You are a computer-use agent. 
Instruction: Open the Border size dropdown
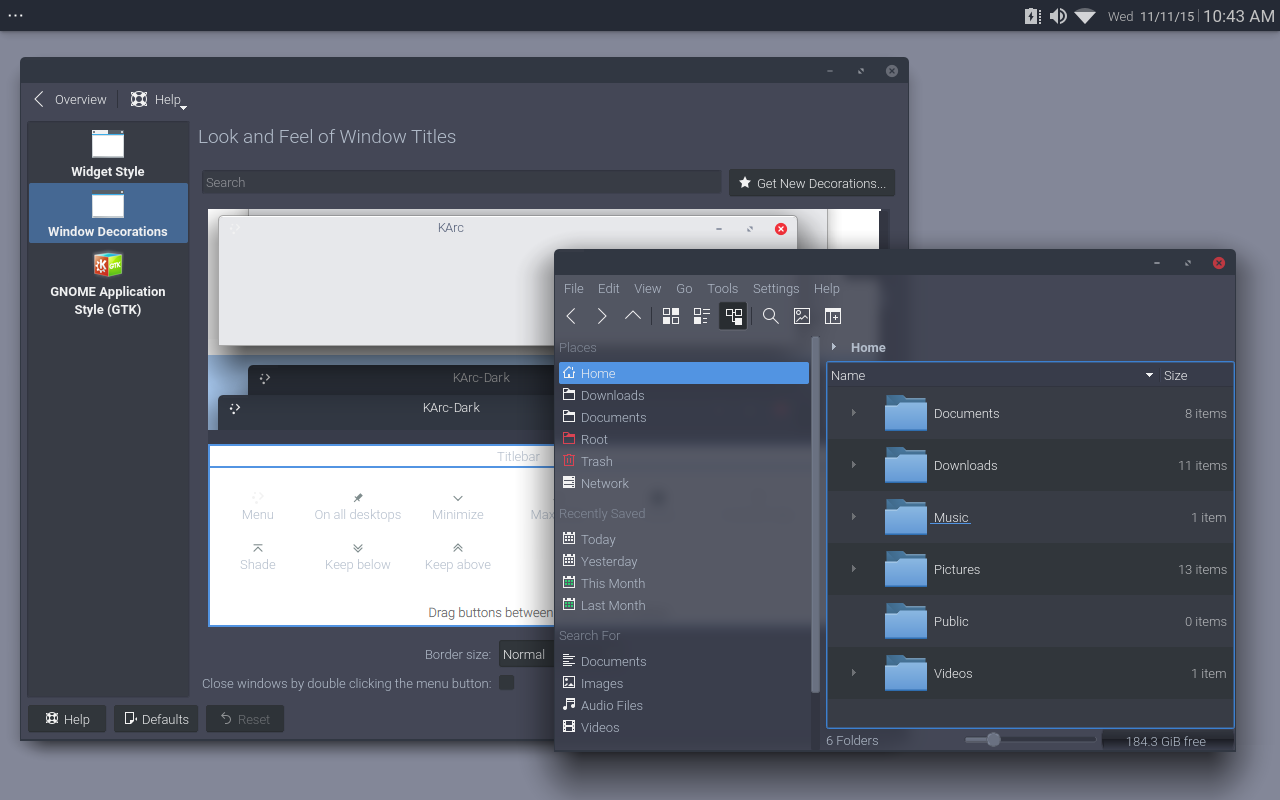(527, 655)
